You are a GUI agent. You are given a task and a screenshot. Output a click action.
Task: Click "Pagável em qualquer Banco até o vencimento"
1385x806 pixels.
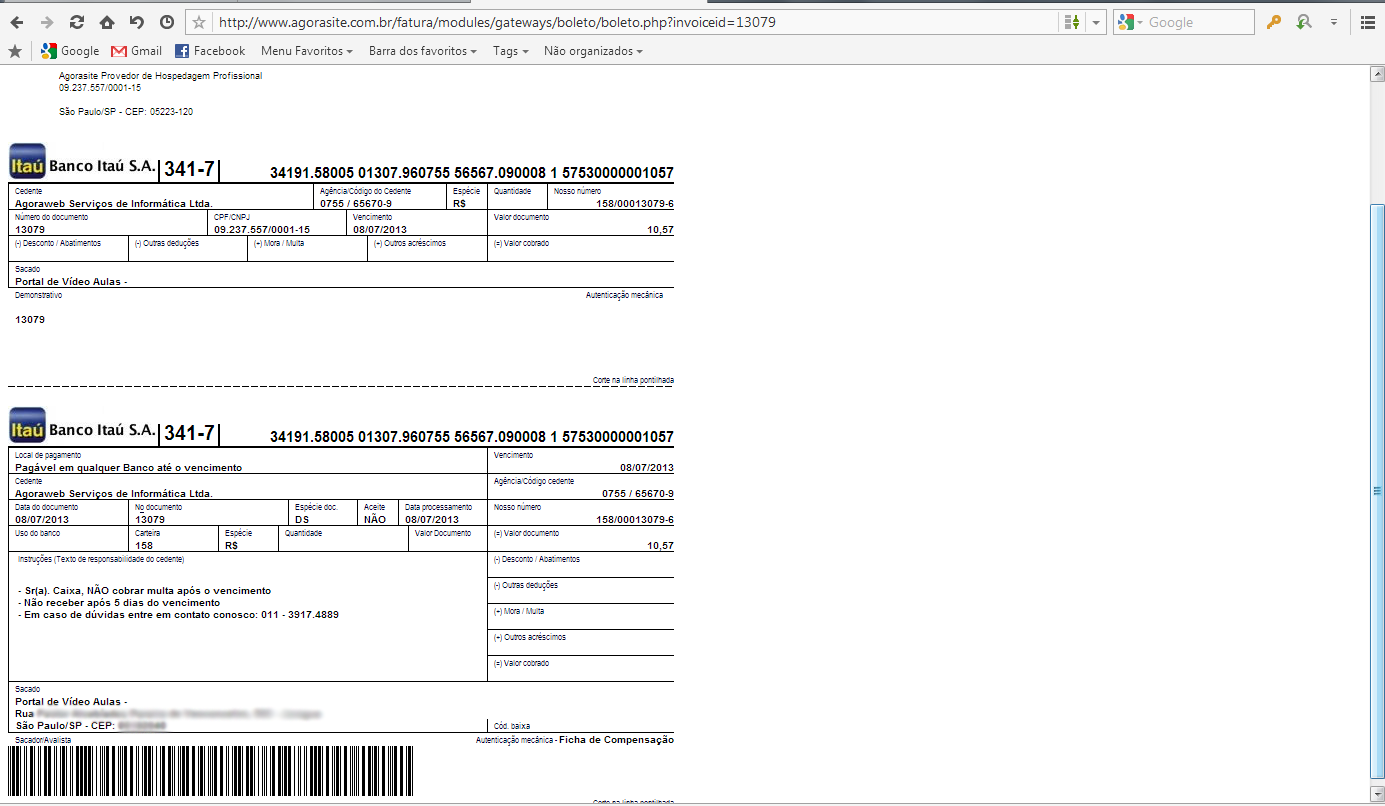point(129,467)
